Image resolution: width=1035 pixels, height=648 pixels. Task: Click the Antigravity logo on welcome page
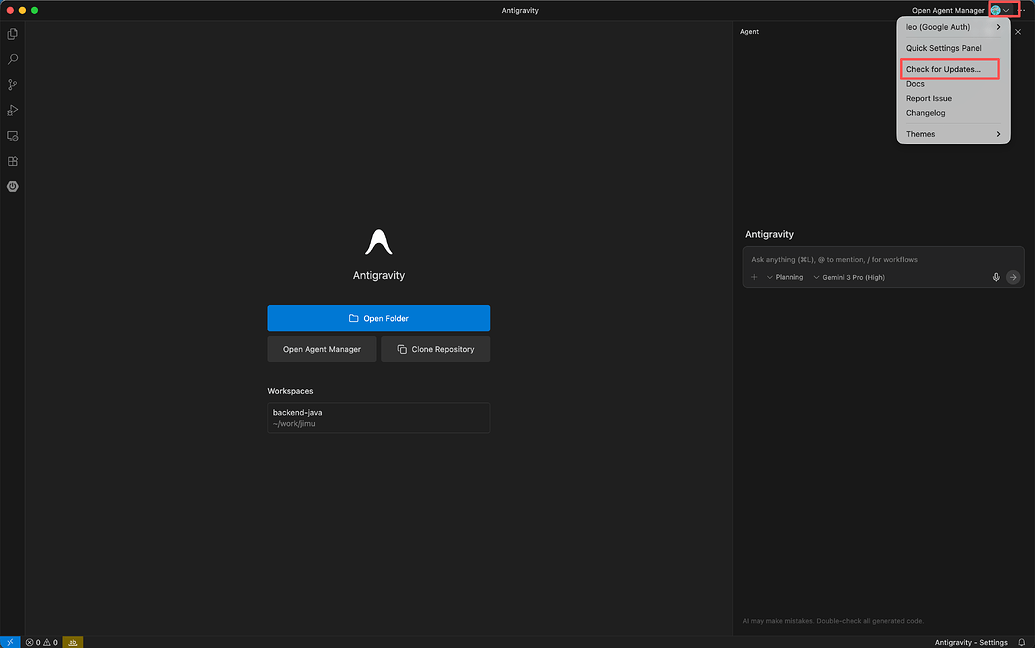[379, 242]
